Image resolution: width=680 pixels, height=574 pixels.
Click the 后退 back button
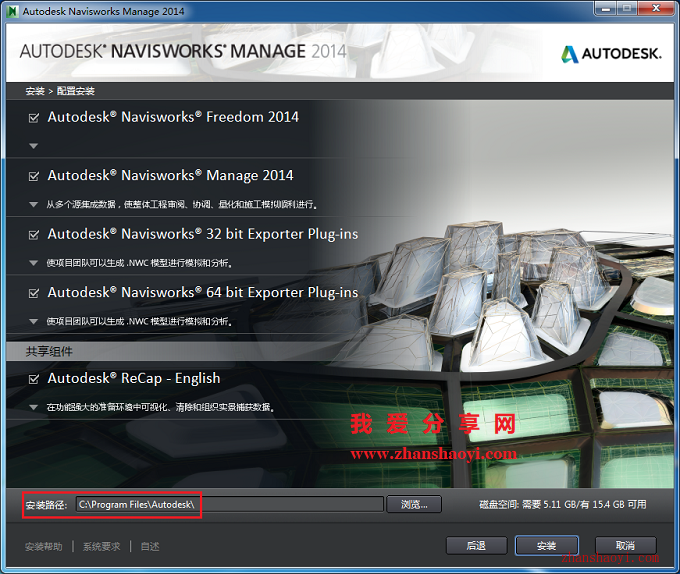click(x=476, y=546)
